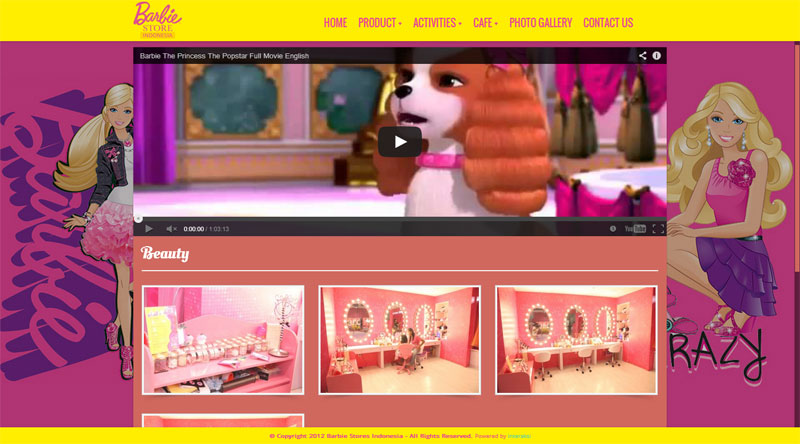Click the 0:00:00 video time display
800x444 pixels.
pos(193,229)
